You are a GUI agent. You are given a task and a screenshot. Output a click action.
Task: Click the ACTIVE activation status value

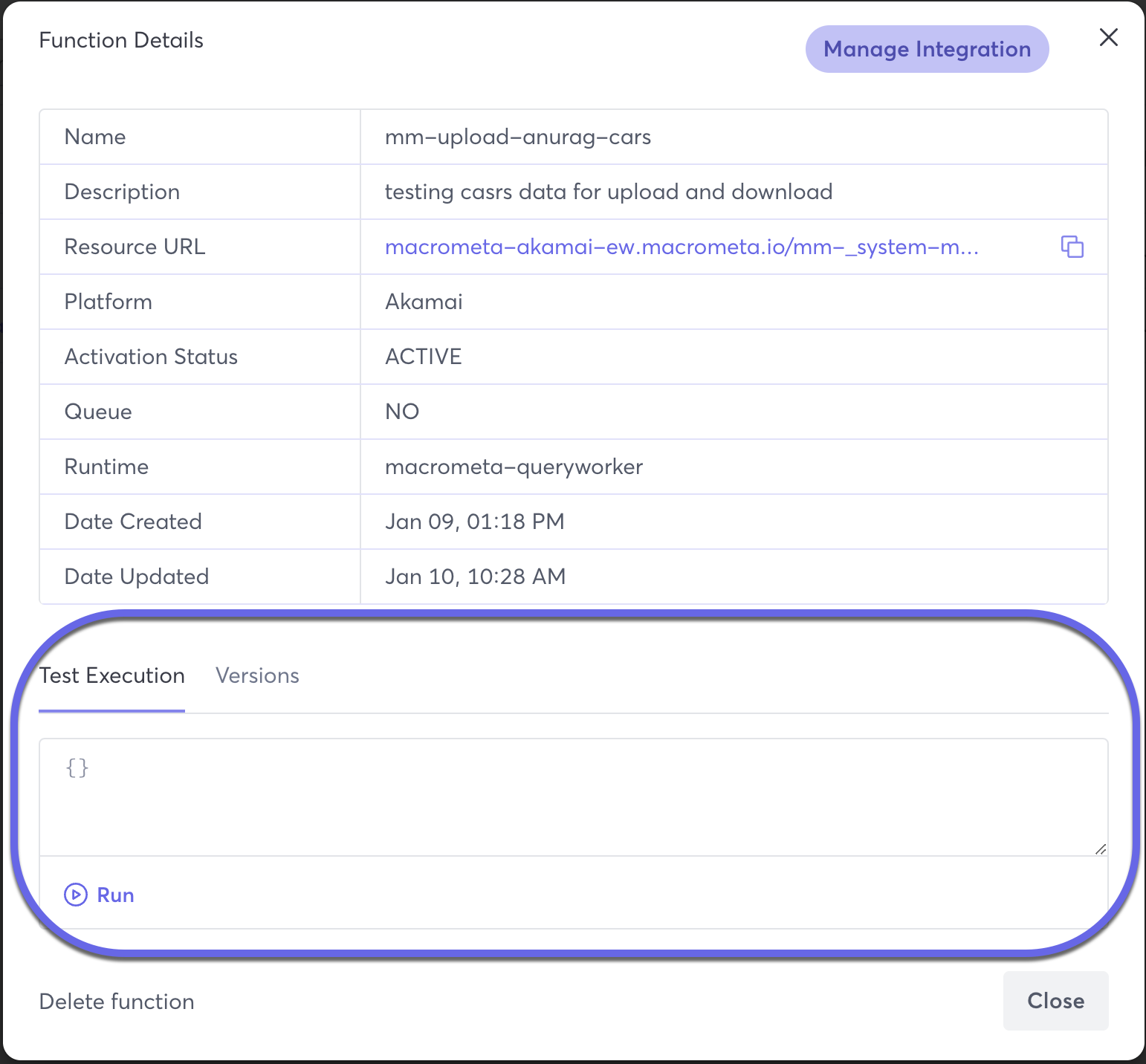coord(423,357)
